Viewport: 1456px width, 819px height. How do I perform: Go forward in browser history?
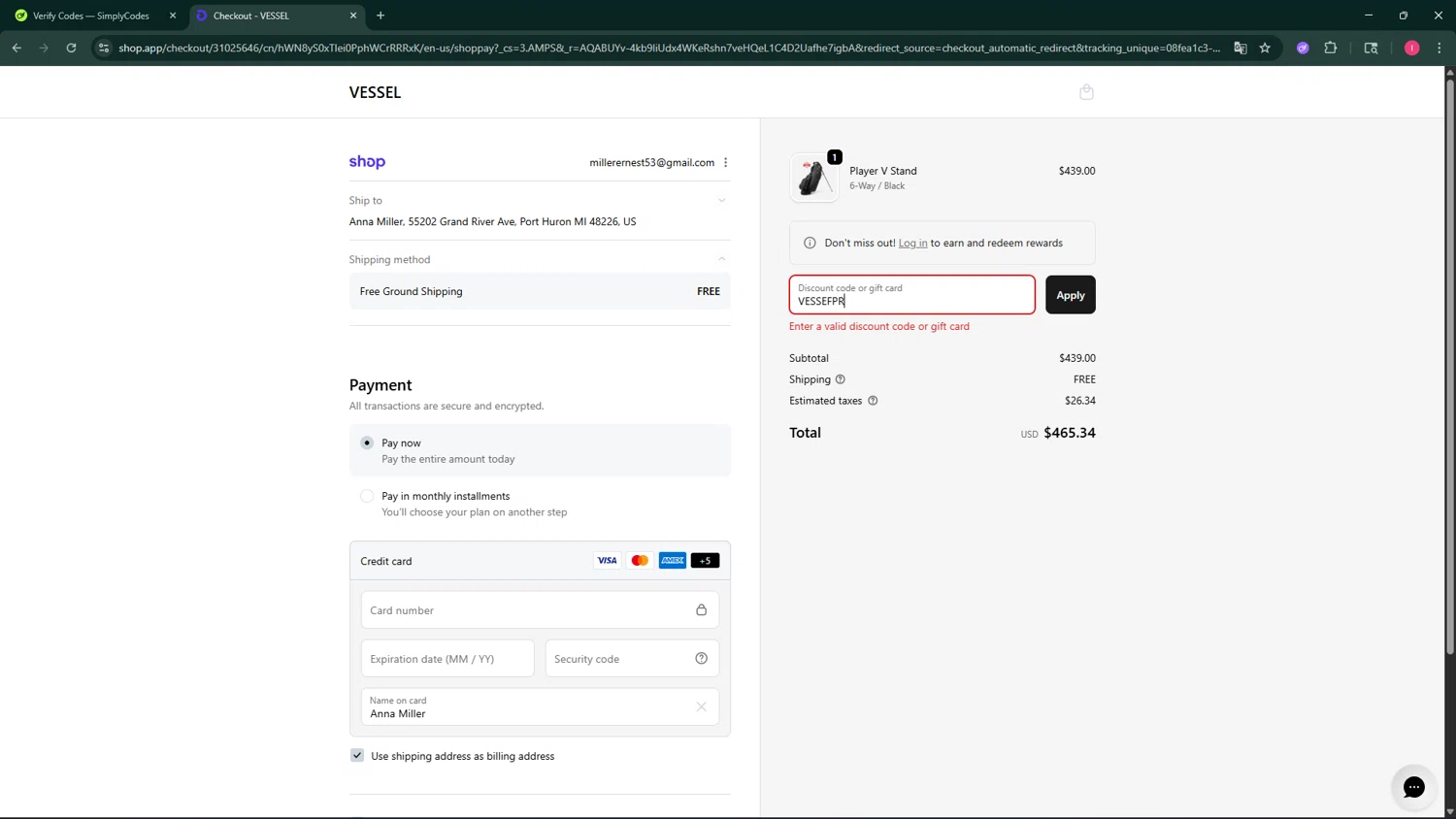coord(44,48)
